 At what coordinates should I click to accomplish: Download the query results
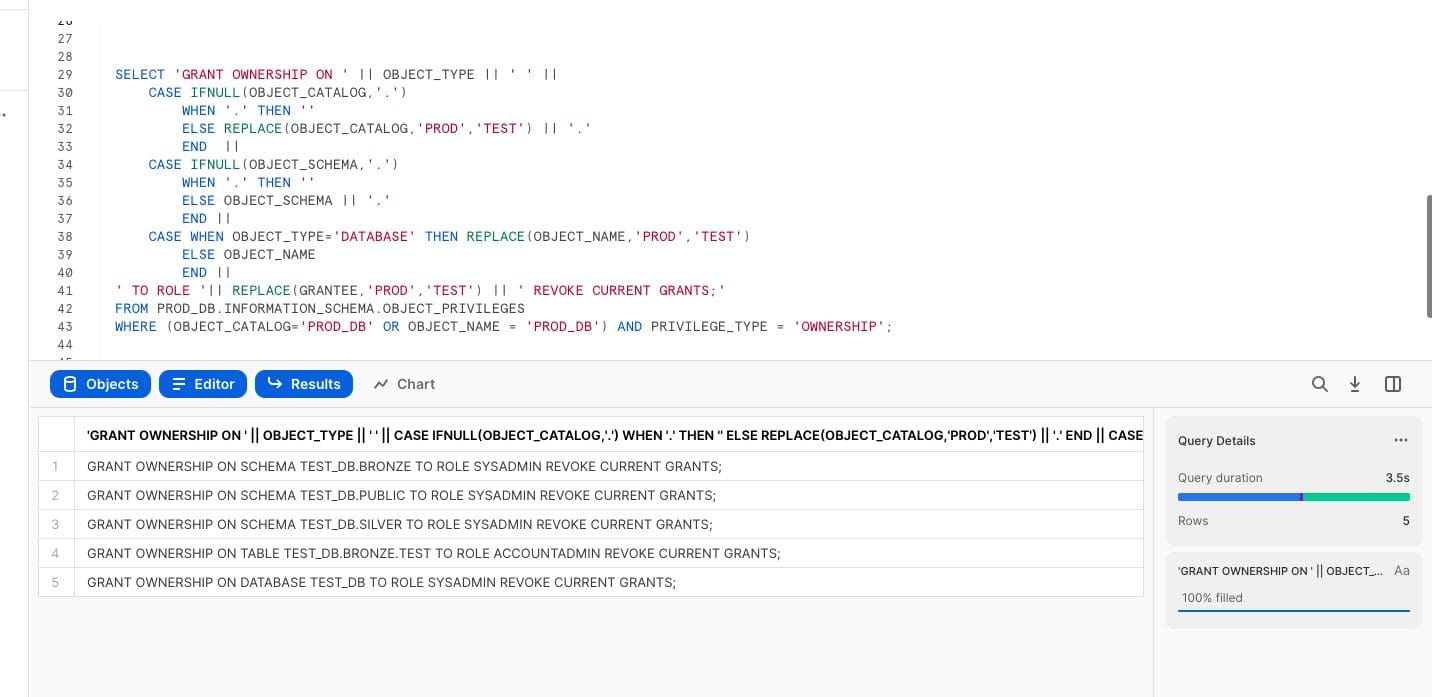[x=1355, y=384]
